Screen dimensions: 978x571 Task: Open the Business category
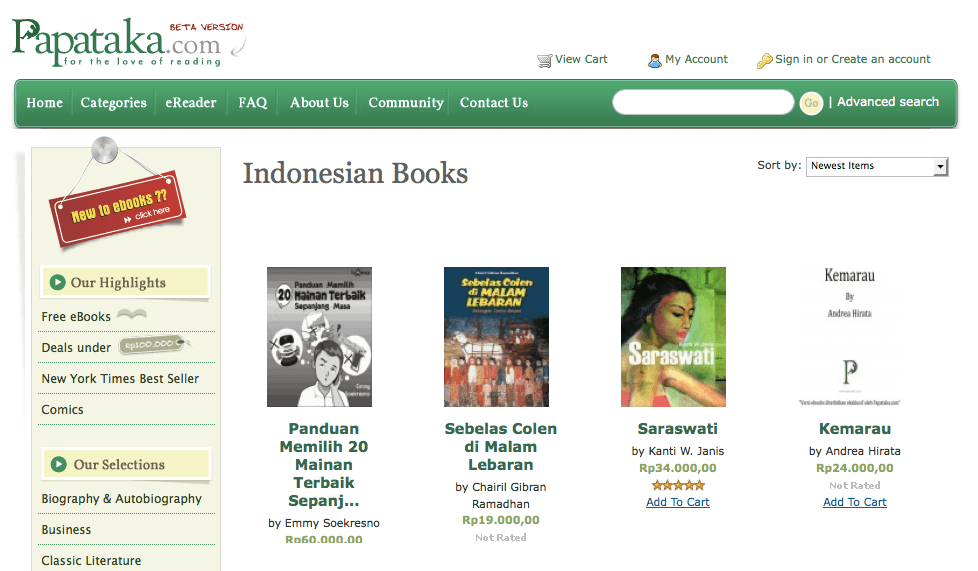[x=66, y=529]
